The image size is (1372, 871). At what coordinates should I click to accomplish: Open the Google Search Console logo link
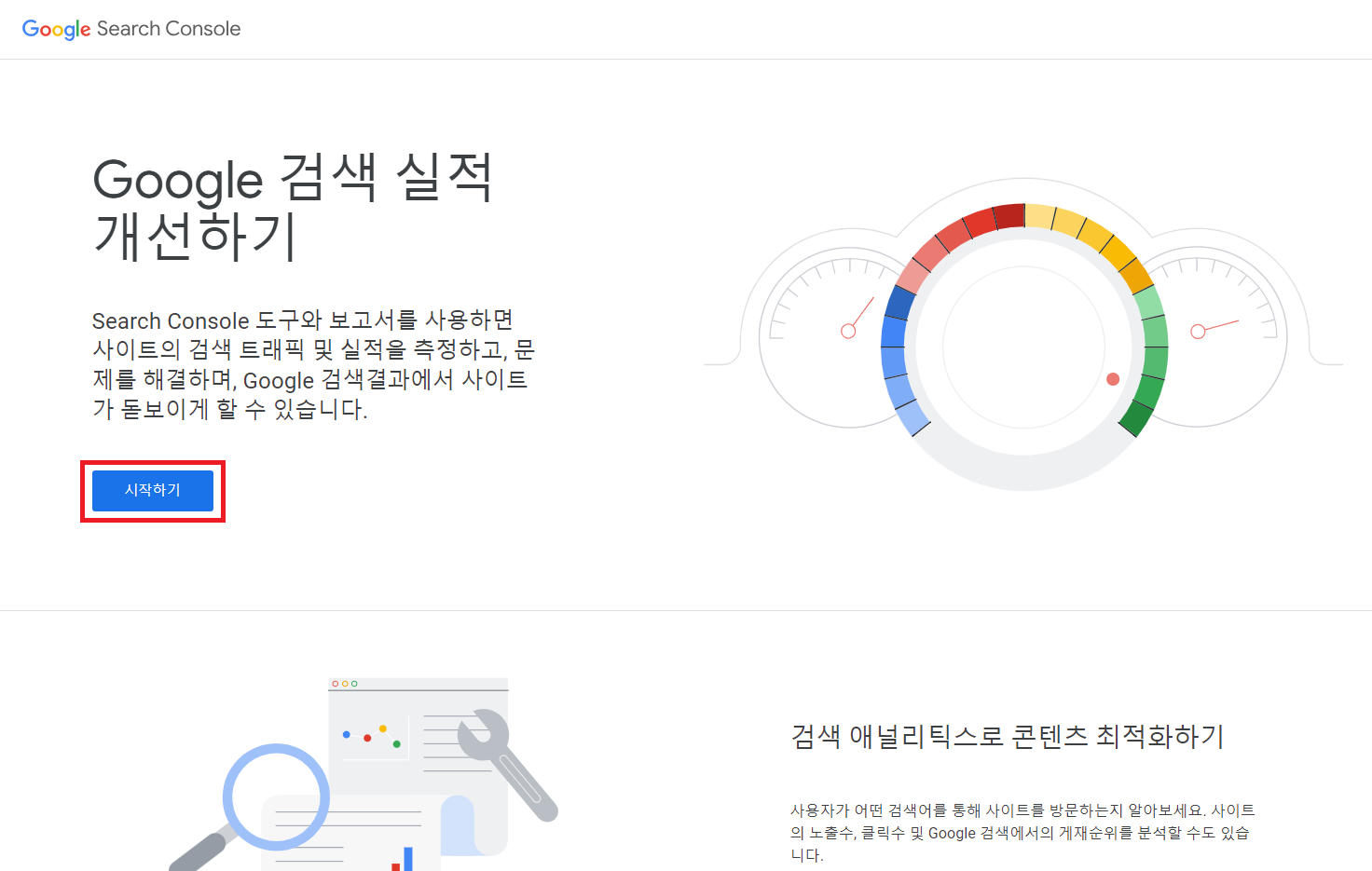tap(131, 29)
